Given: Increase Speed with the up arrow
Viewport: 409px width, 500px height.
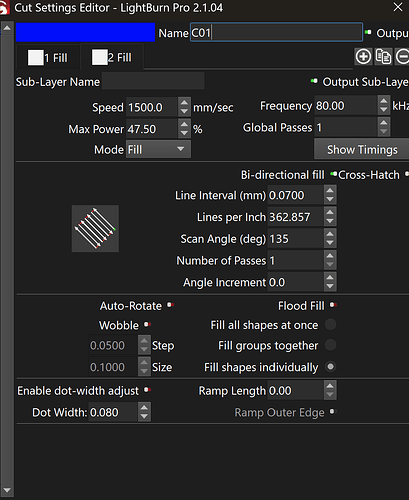Looking at the screenshot, I should tap(184, 102).
